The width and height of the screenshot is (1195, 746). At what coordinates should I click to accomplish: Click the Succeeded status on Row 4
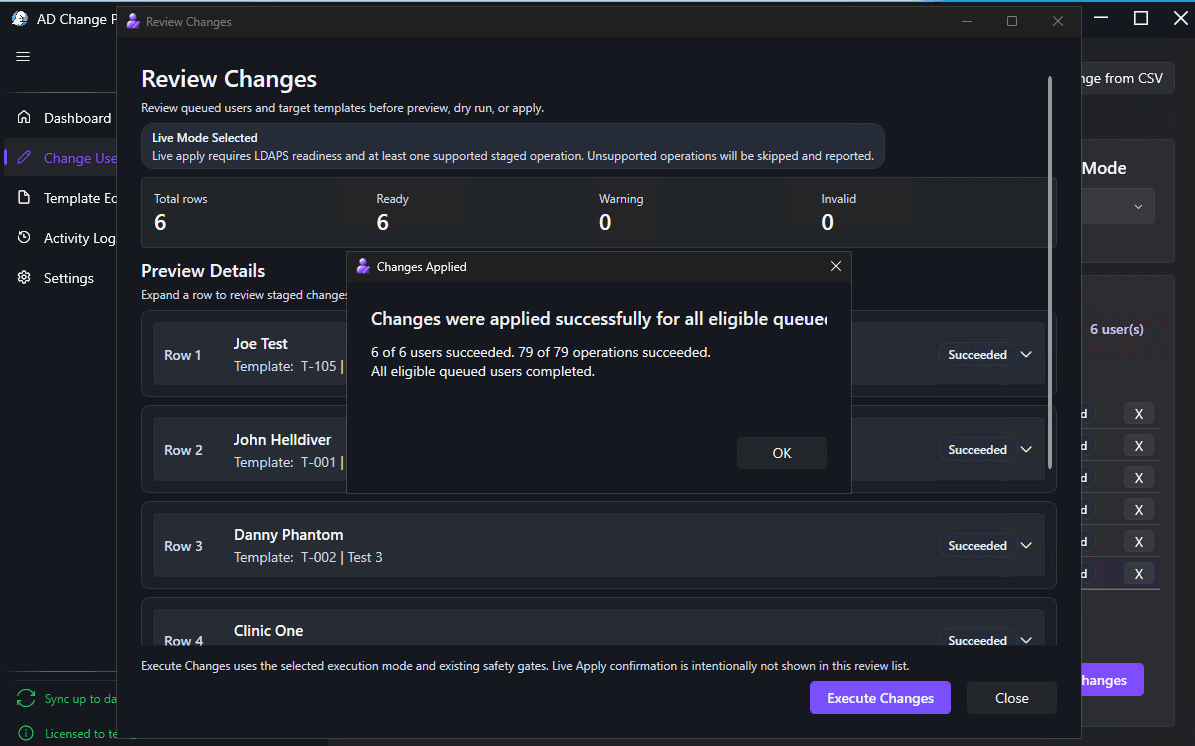(x=977, y=640)
